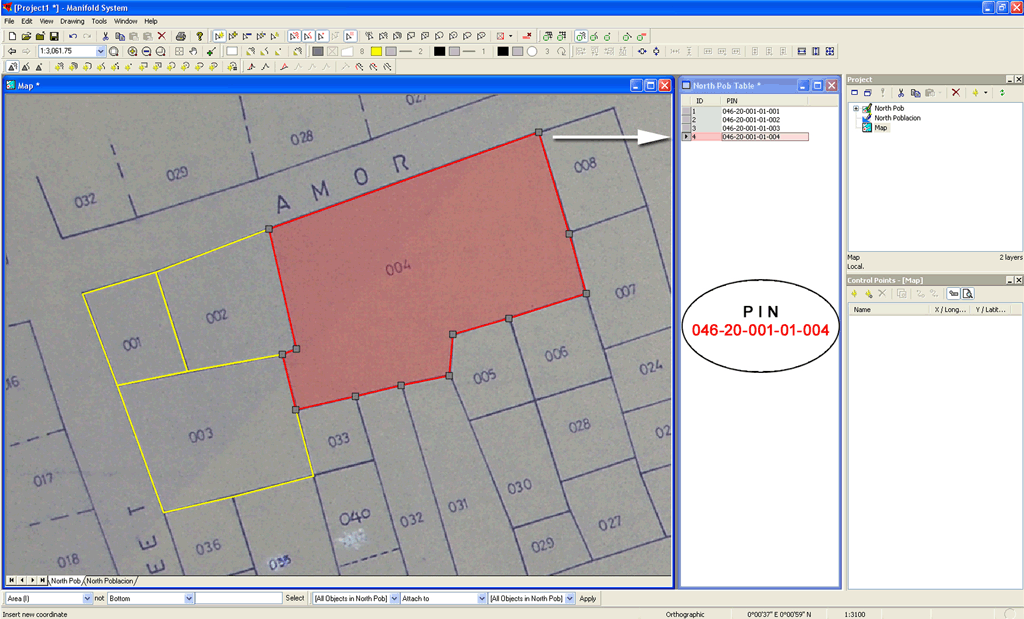Toggle the highlighted triangle edit tool
Screen dimensions: 1024x619
pos(12,67)
